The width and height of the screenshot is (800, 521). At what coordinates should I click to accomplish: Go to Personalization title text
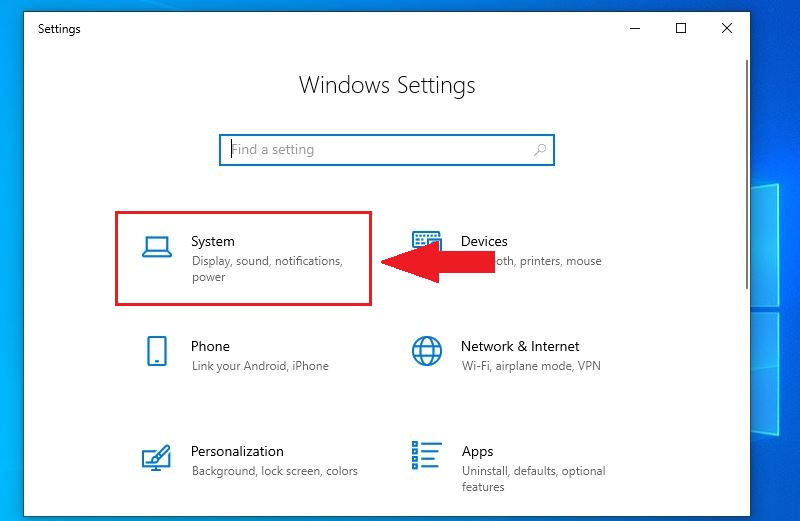237,451
